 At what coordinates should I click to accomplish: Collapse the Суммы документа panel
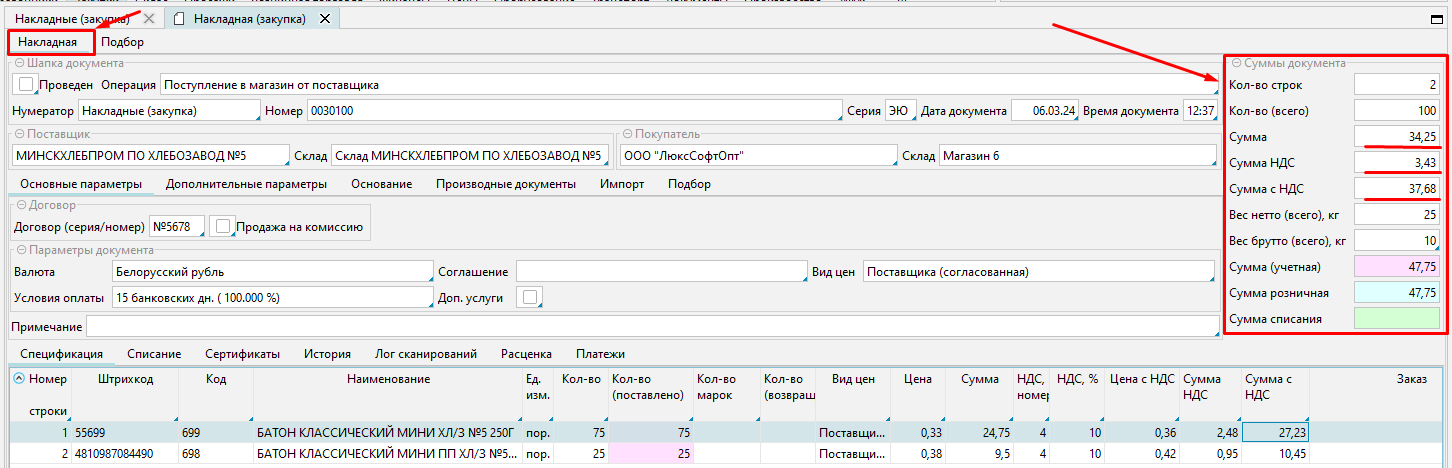click(x=1236, y=63)
